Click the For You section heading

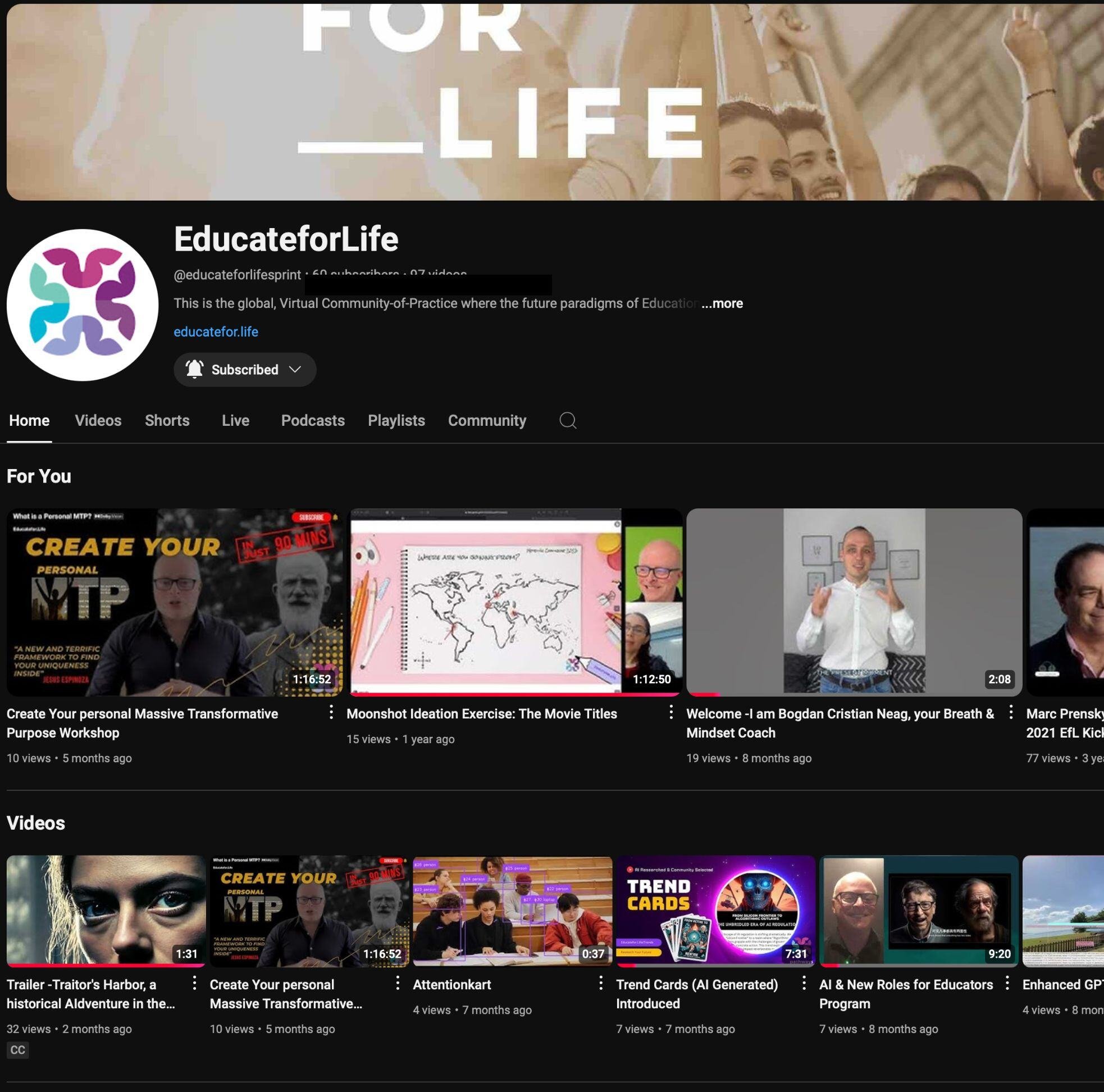pos(39,476)
